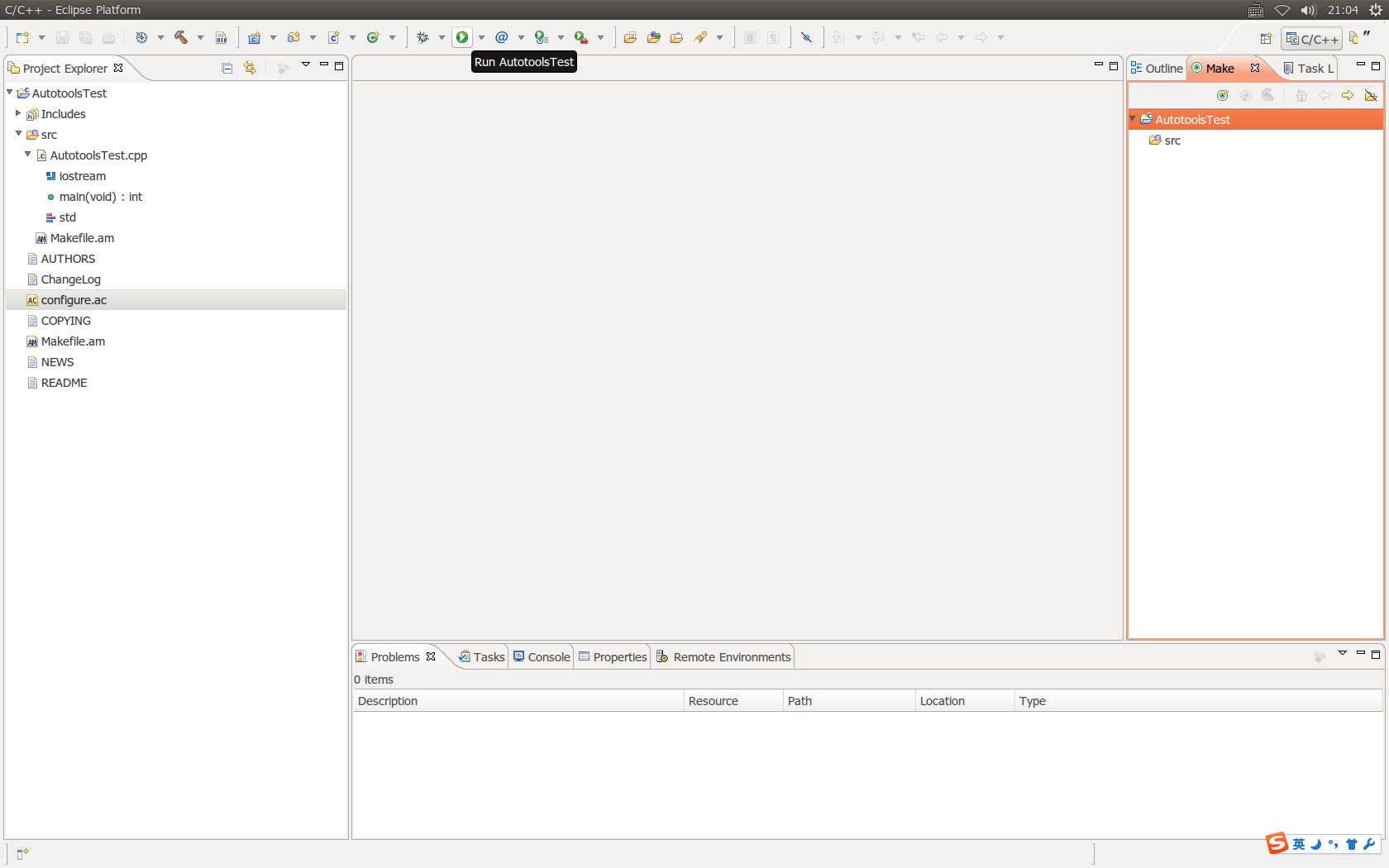Open the Problems view menu triangle
This screenshot has height=868, width=1389.
coord(1343,653)
